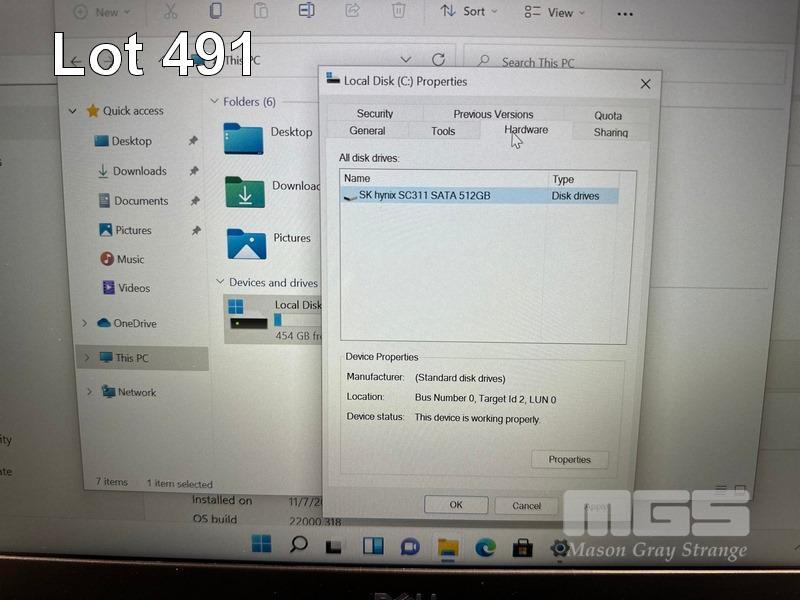Click the Delete trash icon in toolbar
Screen dimensions: 800x600
coord(398,11)
